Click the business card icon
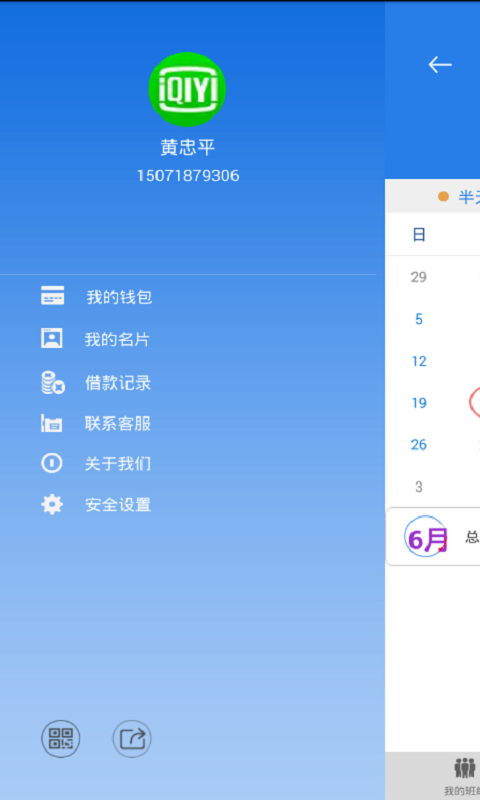This screenshot has width=480, height=800. (52, 338)
